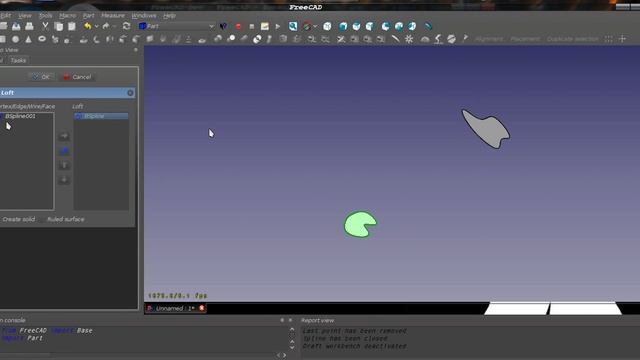
Task: Set left view
Action: click(412, 26)
